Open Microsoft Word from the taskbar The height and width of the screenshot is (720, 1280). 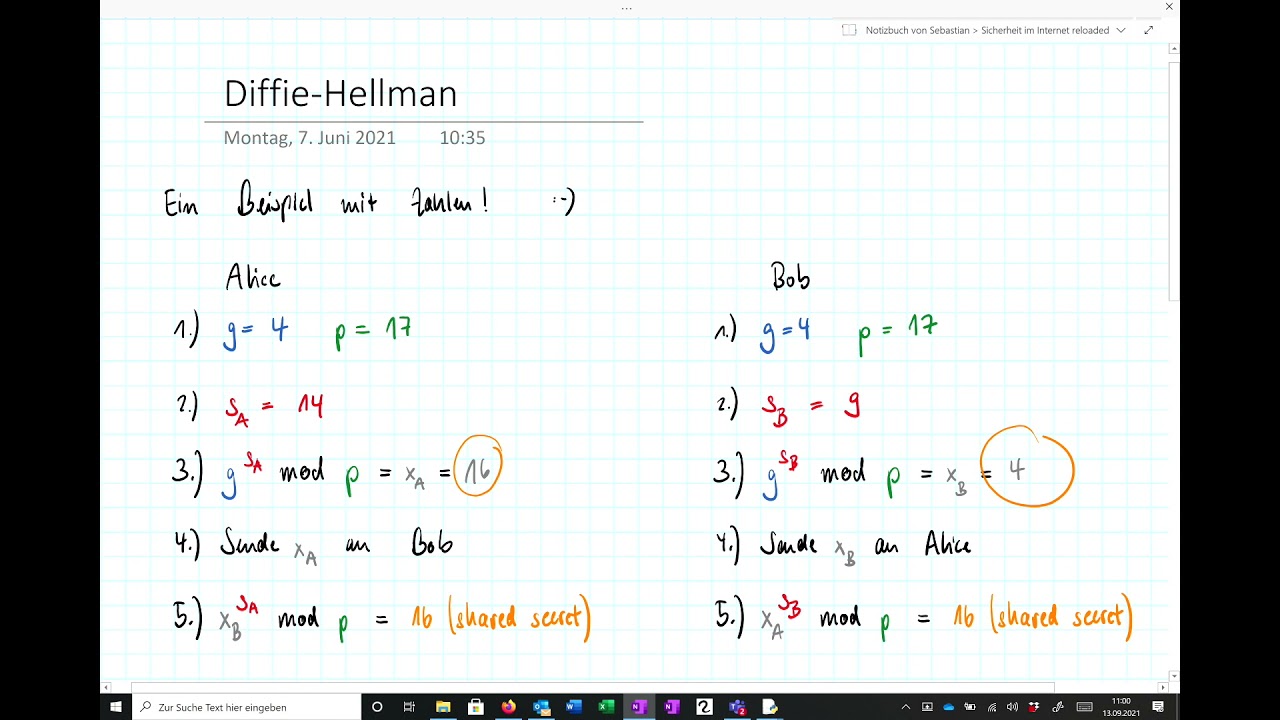(573, 707)
